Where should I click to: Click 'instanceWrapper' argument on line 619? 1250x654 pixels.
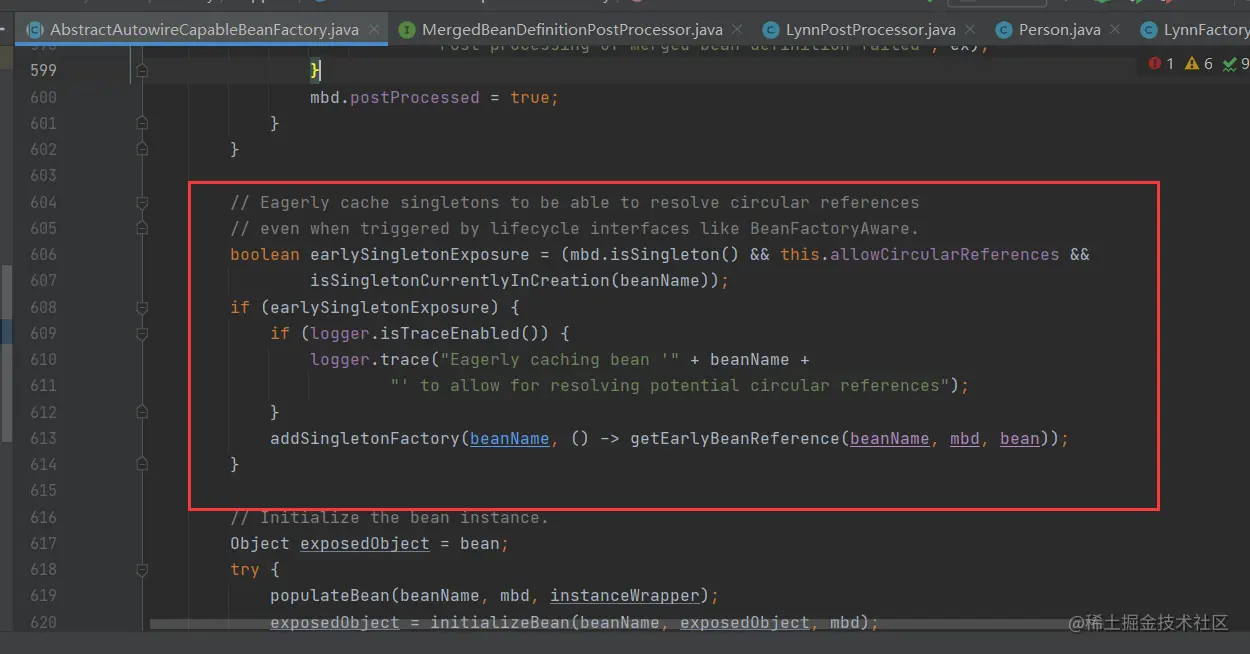[x=625, y=595]
